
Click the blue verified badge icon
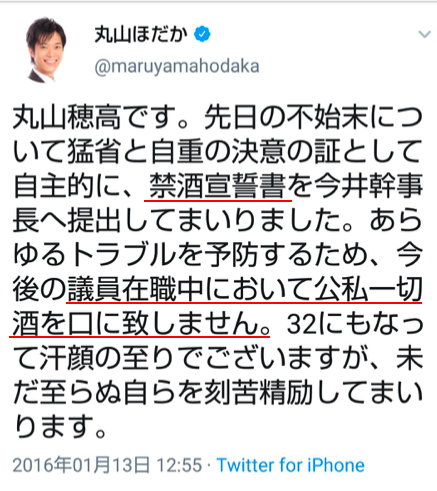click(202, 34)
